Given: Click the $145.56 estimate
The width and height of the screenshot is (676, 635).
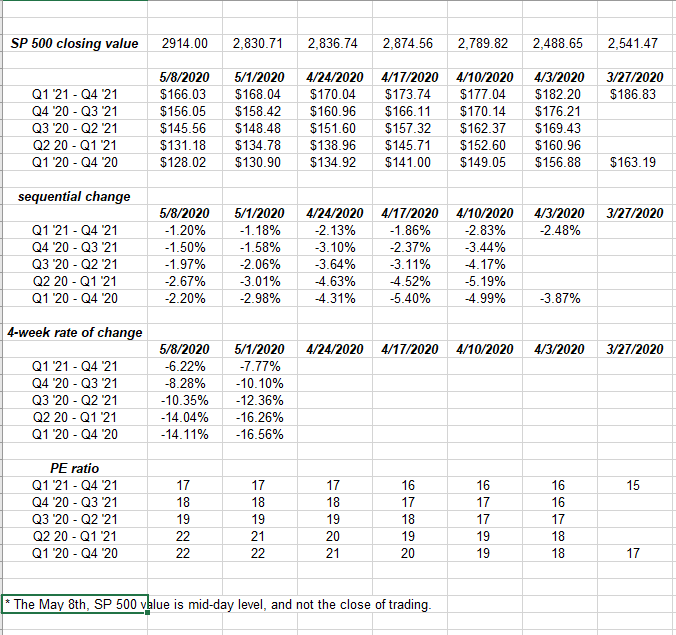Looking at the screenshot, I should pyautogui.click(x=183, y=128).
